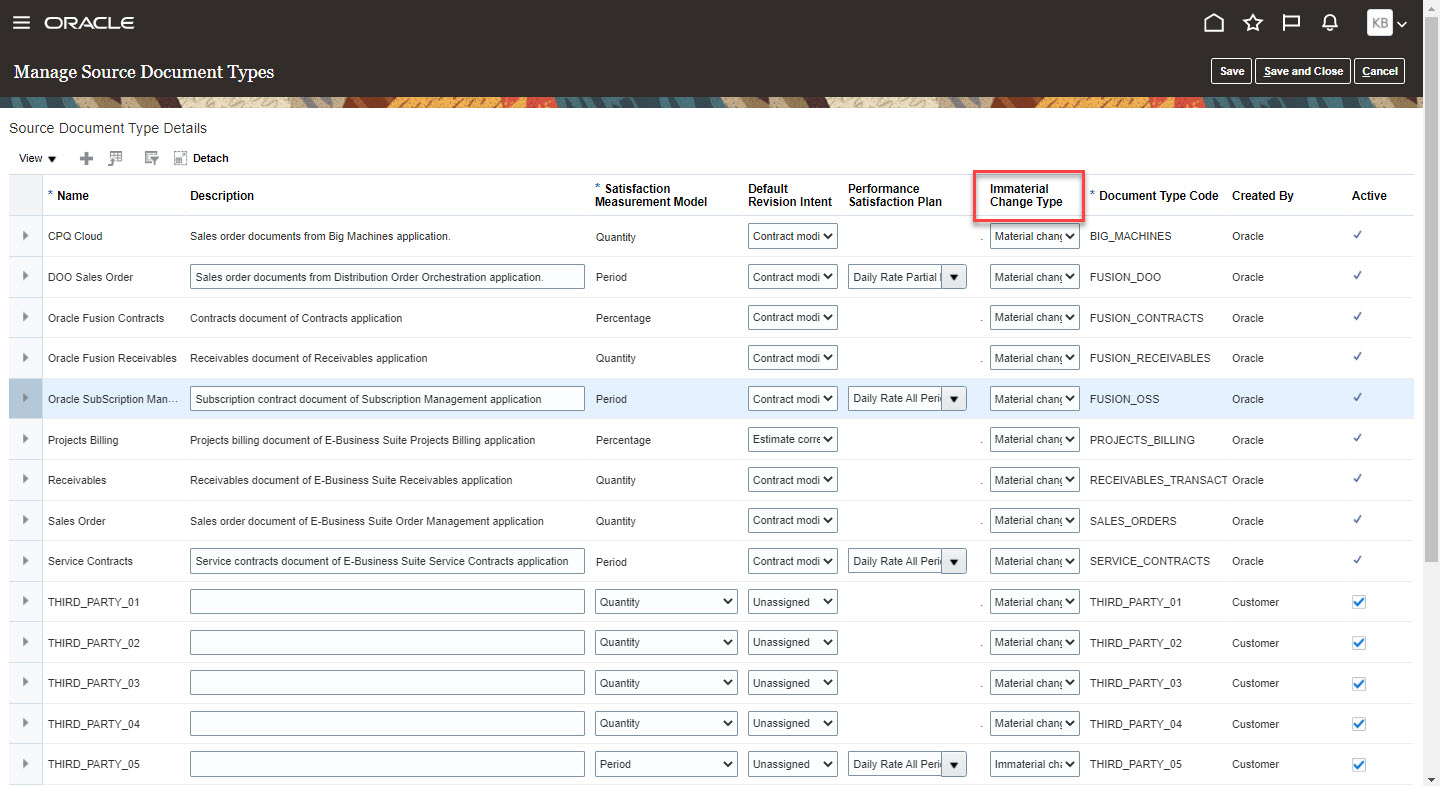Open Satisfaction Measurement Model dropdown for THIRD_PARTY_02
The height and width of the screenshot is (786, 1440).
click(666, 643)
